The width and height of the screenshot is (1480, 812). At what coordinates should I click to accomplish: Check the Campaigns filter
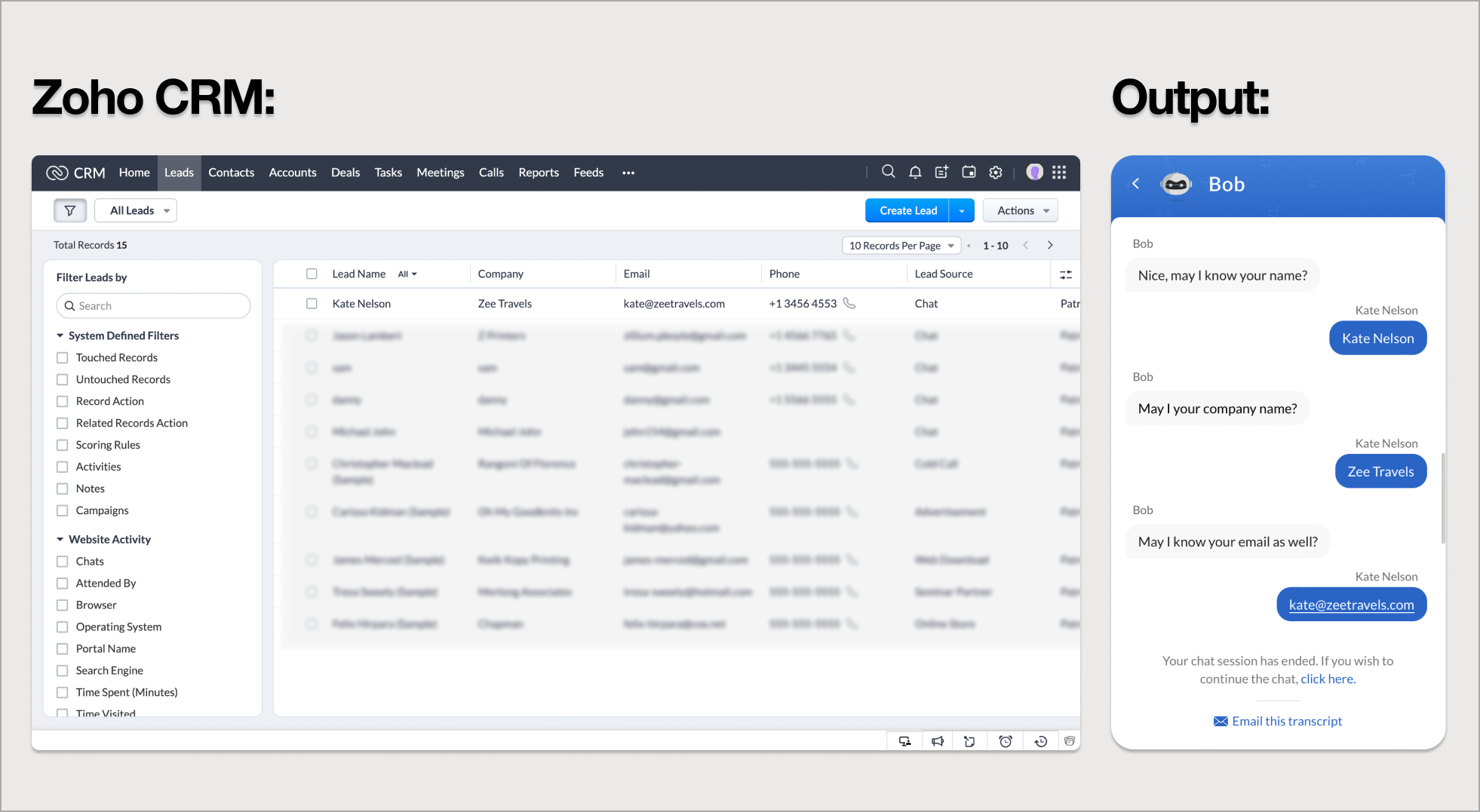click(63, 510)
